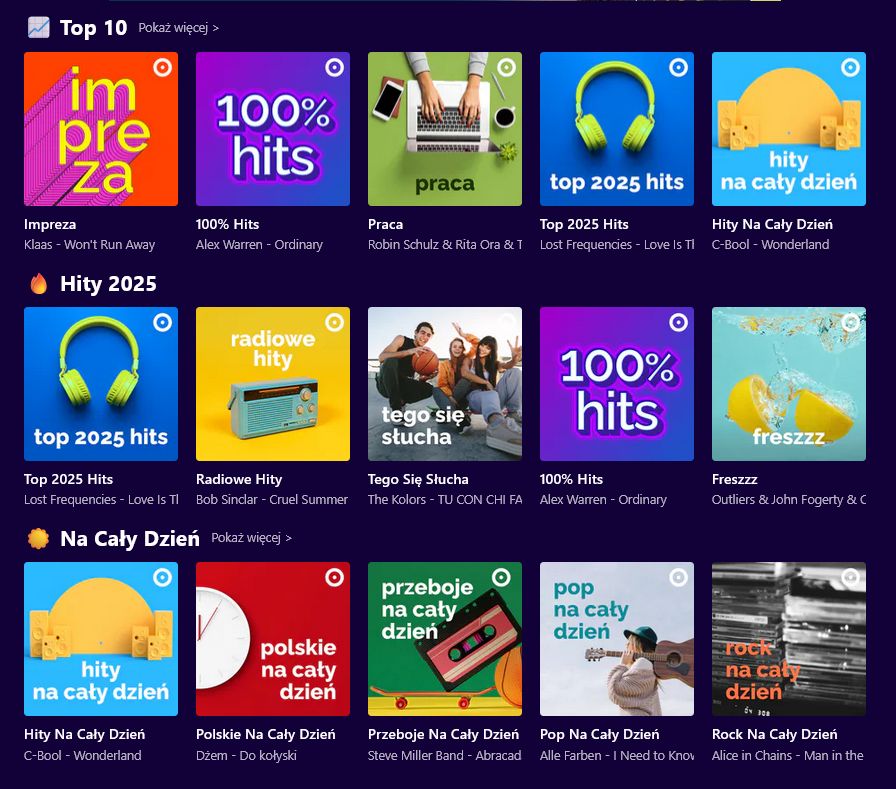This screenshot has width=896, height=789.
Task: Open the Przeboje Na Cały Dzień cover
Action: 445,639
